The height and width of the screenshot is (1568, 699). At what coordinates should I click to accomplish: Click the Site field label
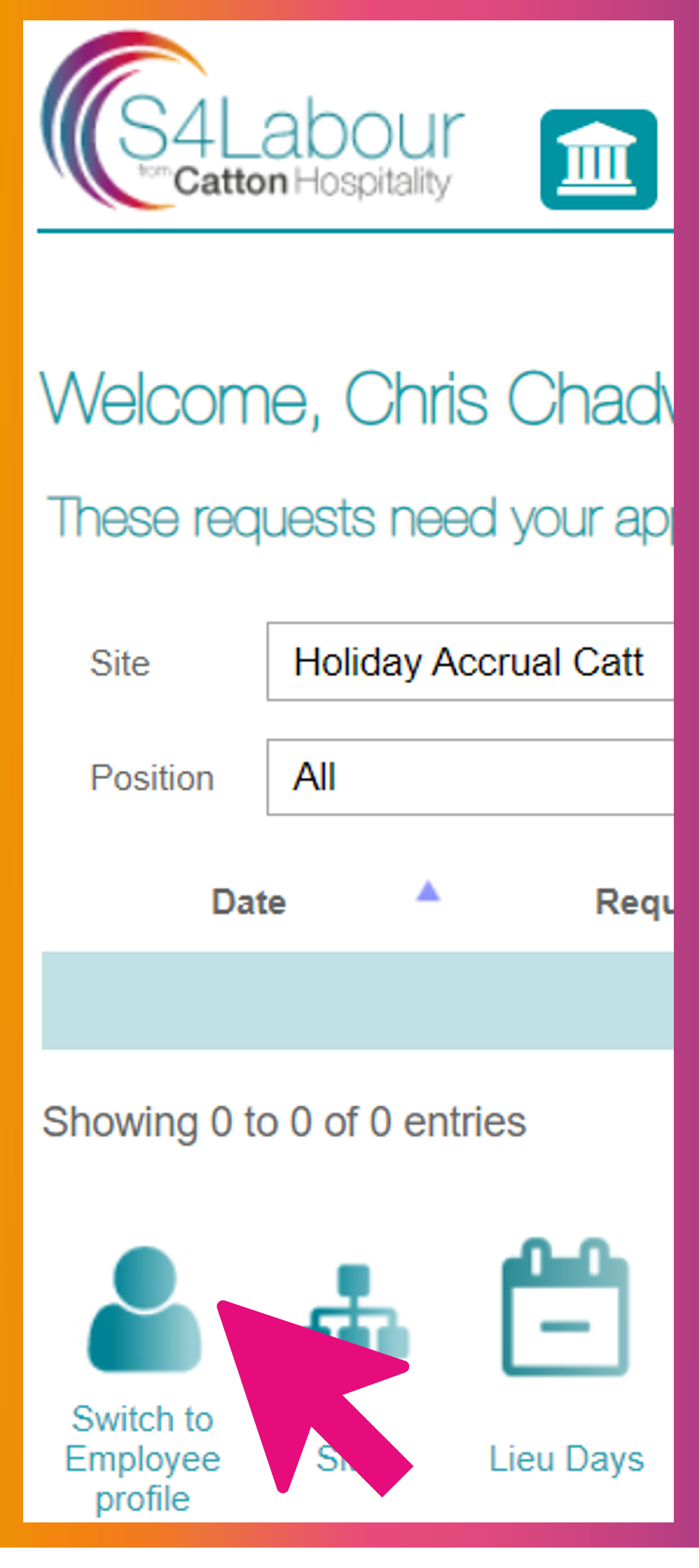[x=120, y=663]
